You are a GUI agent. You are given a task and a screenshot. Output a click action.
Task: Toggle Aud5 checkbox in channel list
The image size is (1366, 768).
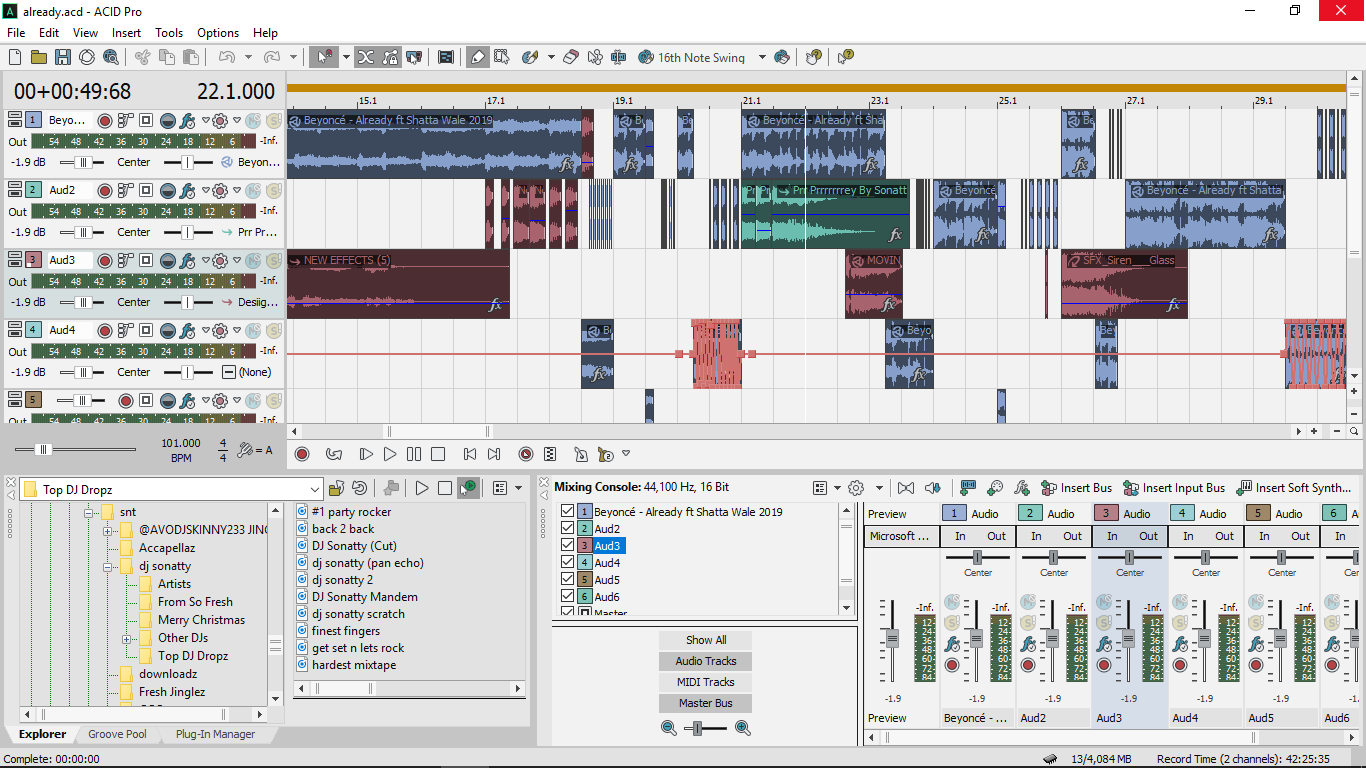(x=568, y=580)
